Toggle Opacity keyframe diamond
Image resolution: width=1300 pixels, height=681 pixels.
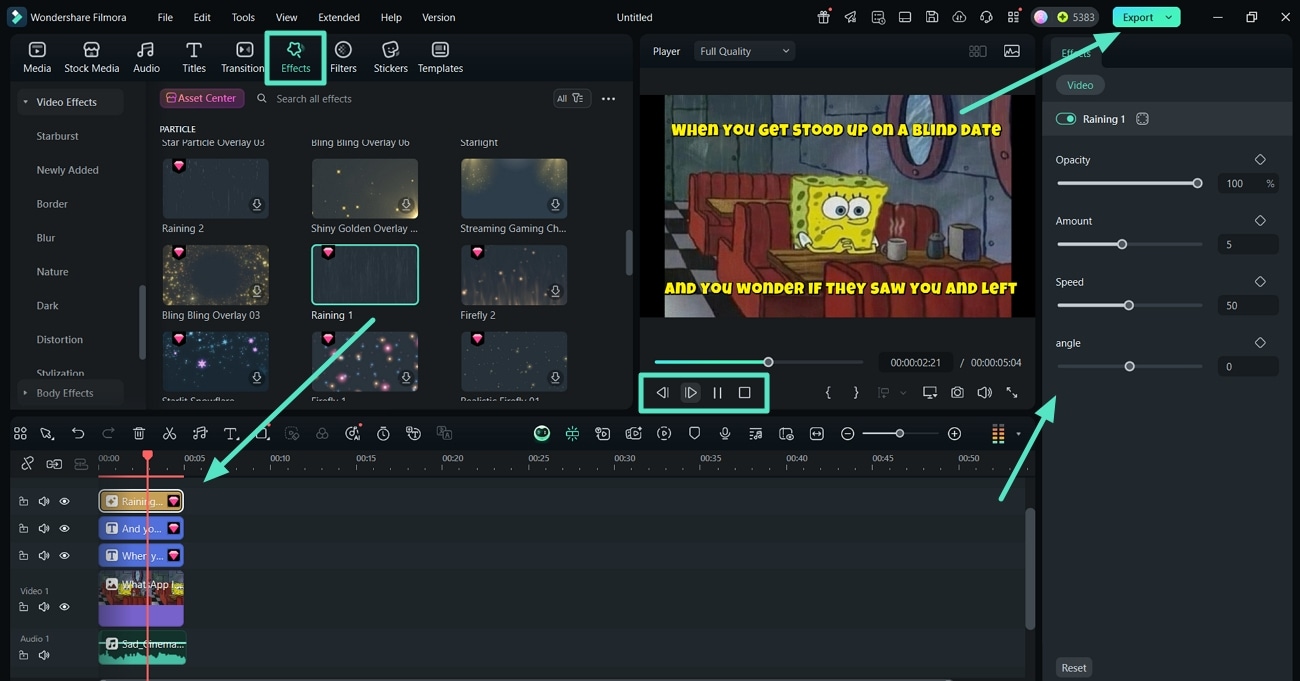tap(1260, 160)
